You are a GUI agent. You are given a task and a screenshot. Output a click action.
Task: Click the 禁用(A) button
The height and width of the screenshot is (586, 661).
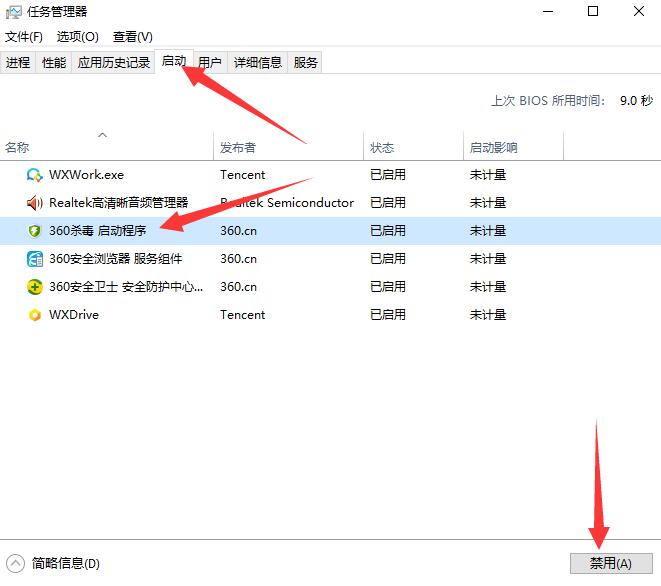point(611,564)
